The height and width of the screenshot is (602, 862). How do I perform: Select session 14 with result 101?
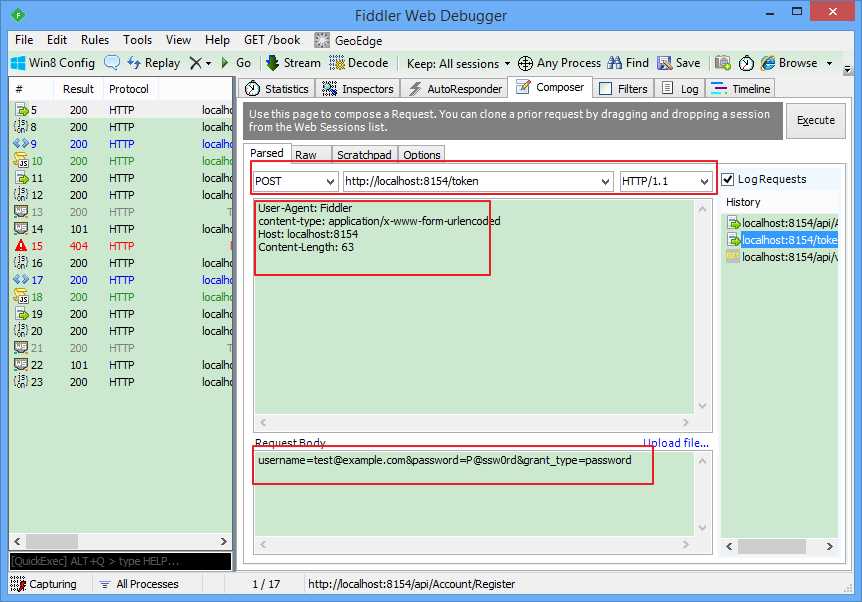tap(121, 229)
